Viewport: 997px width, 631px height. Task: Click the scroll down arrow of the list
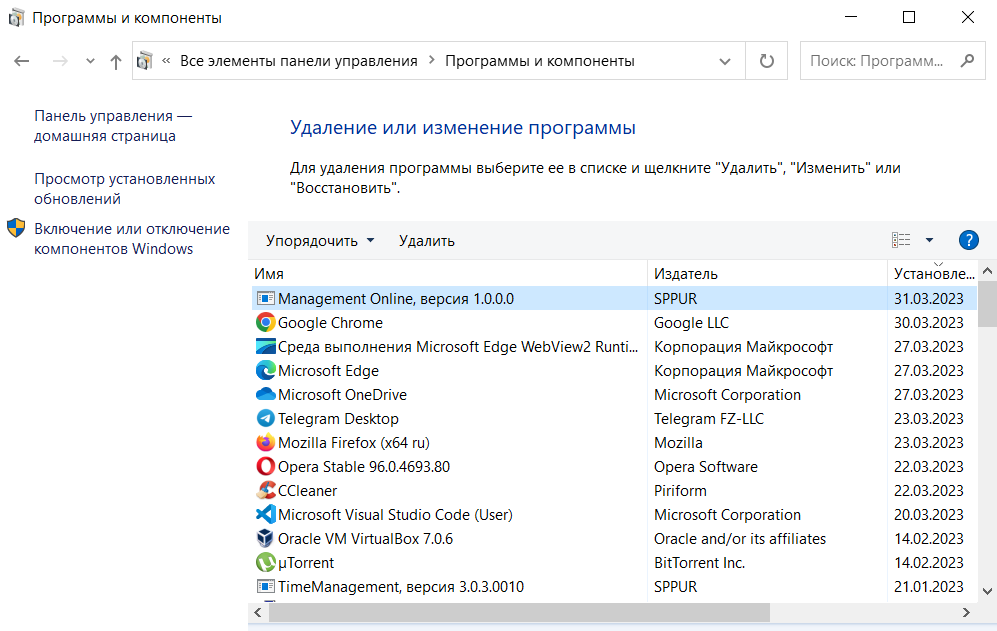point(987,591)
